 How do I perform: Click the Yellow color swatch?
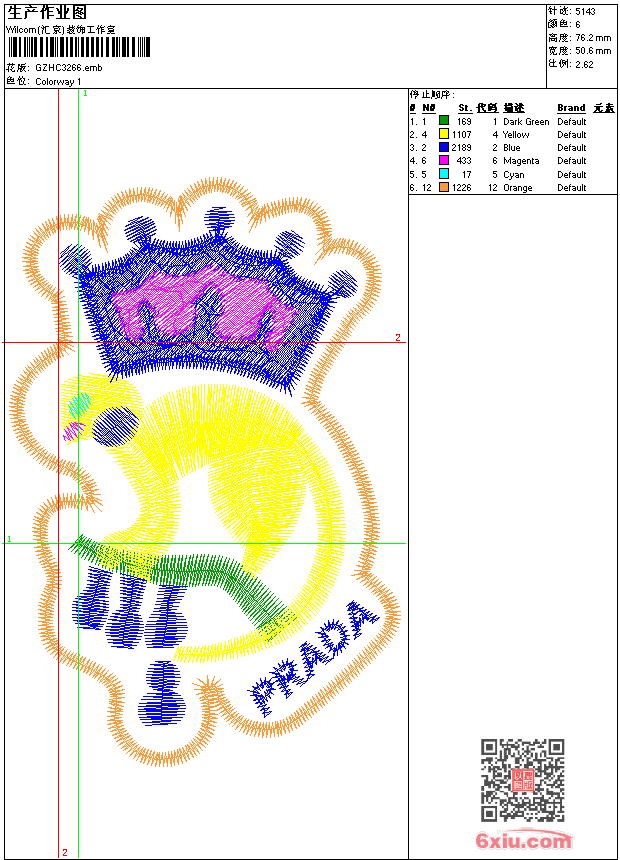click(x=444, y=134)
